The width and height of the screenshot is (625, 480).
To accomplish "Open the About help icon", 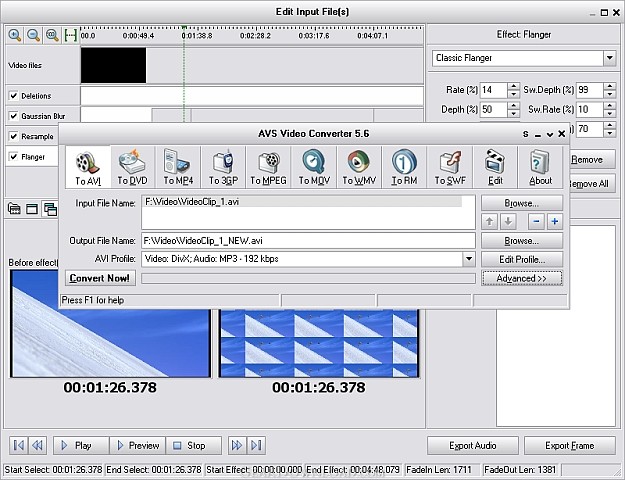I will click(540, 167).
